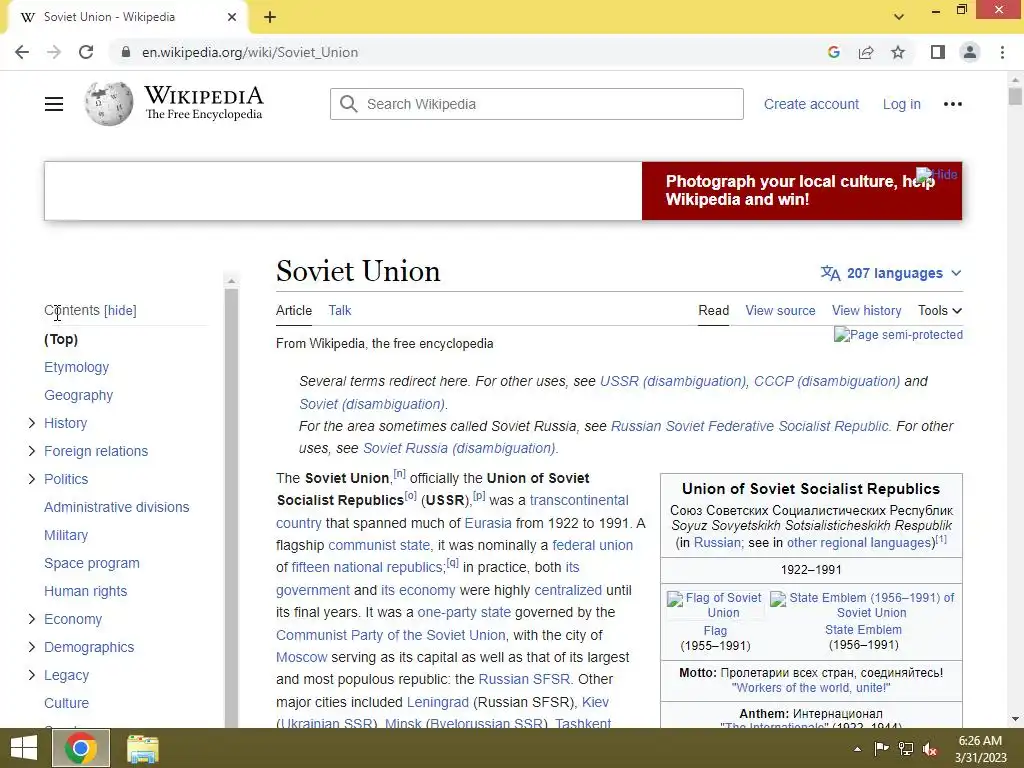The image size is (1024, 768).
Task: Expand the Demographics section chevron
Action: click(x=31, y=647)
